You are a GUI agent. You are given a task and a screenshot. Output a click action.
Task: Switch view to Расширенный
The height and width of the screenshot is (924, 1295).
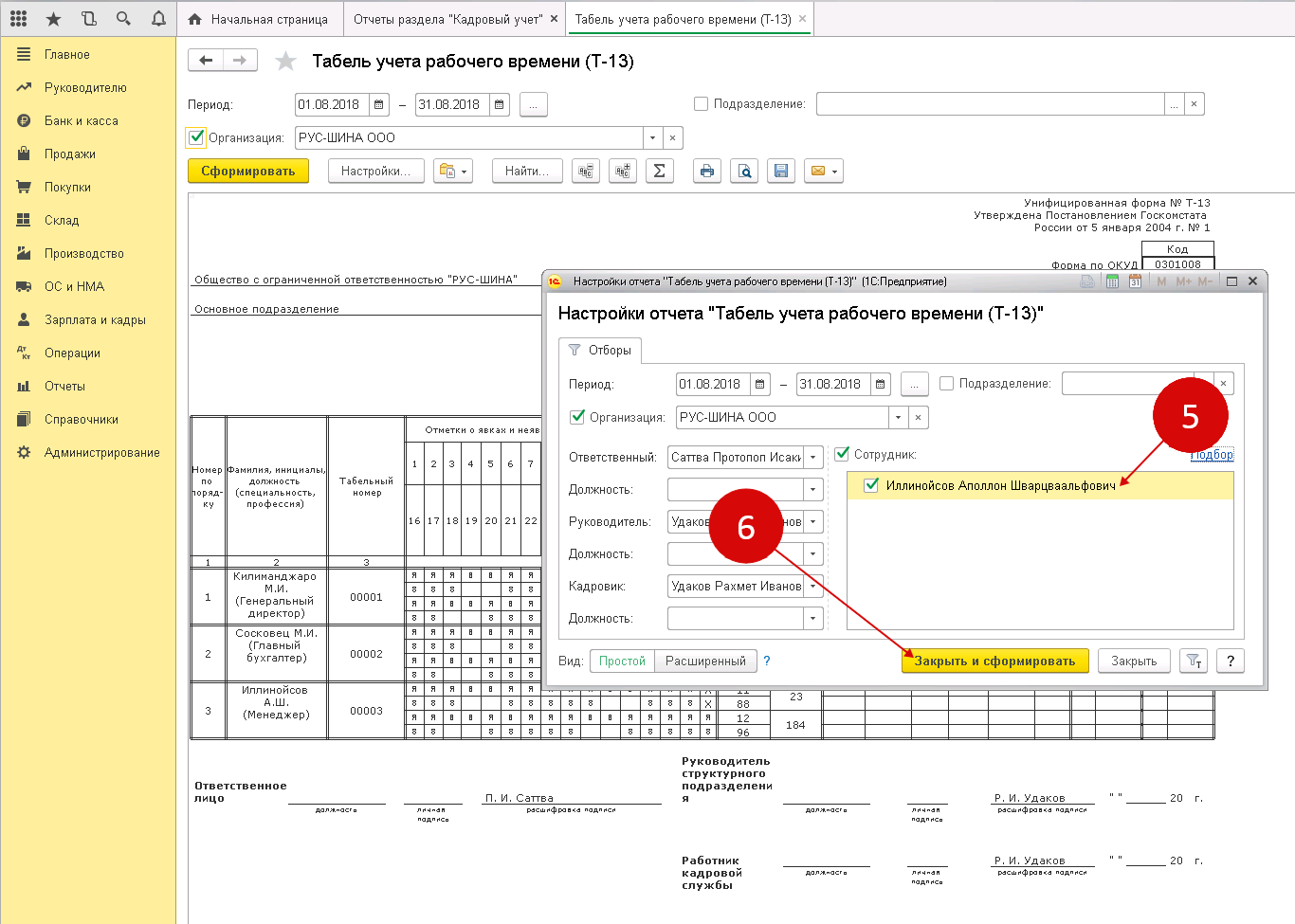point(705,661)
